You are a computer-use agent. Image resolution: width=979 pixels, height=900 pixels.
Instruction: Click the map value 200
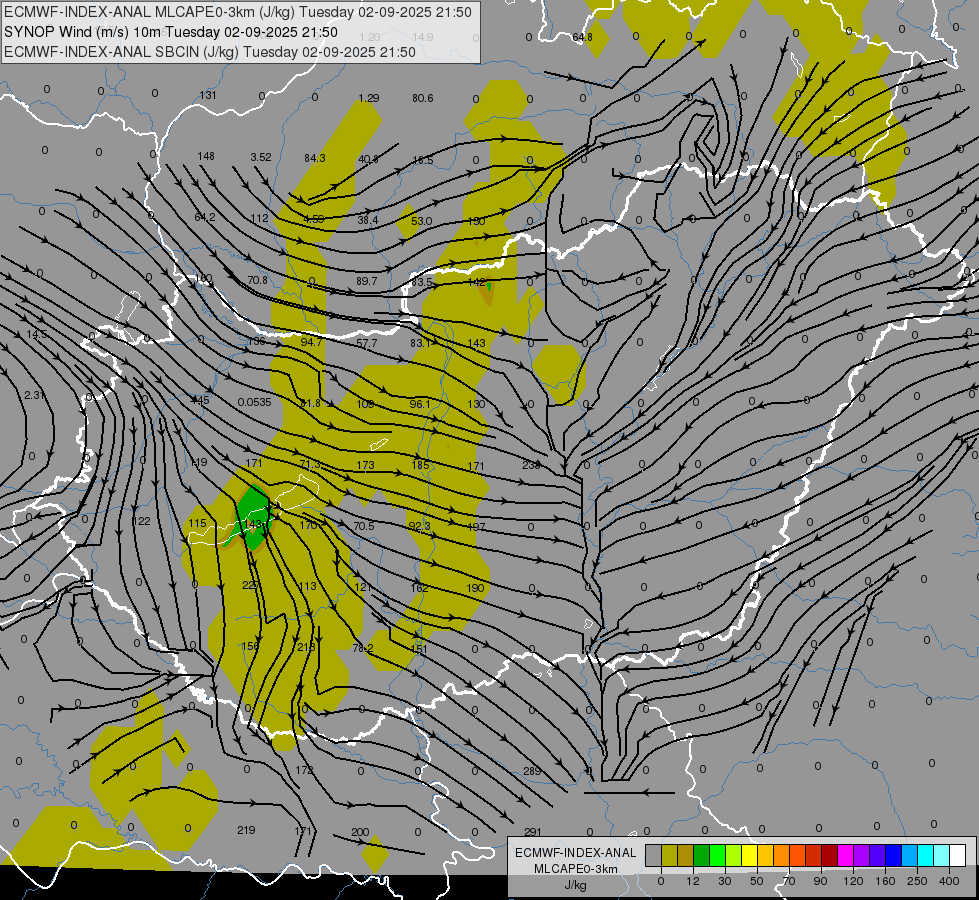(360, 832)
